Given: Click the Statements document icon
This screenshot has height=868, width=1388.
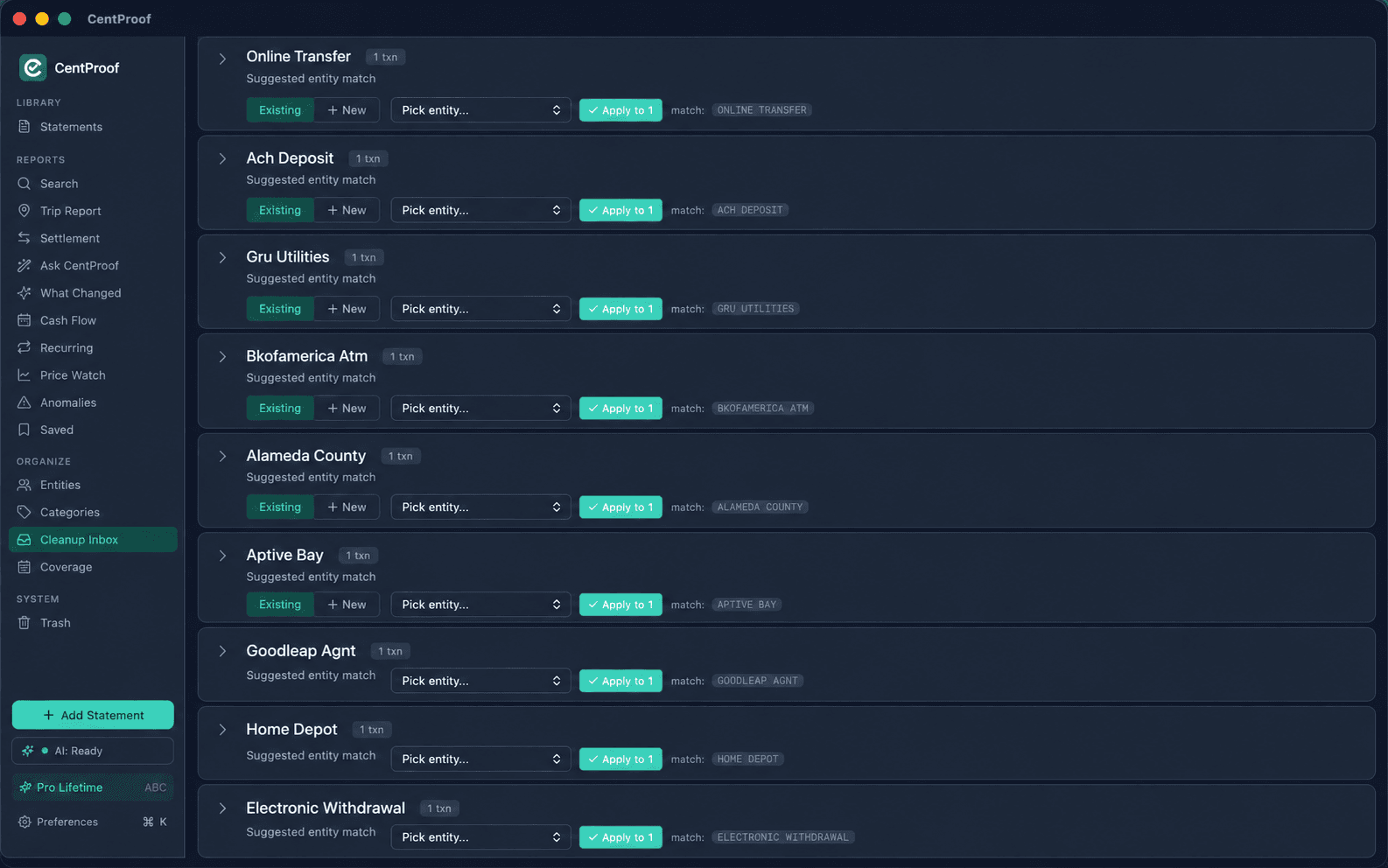Looking at the screenshot, I should (x=25, y=127).
